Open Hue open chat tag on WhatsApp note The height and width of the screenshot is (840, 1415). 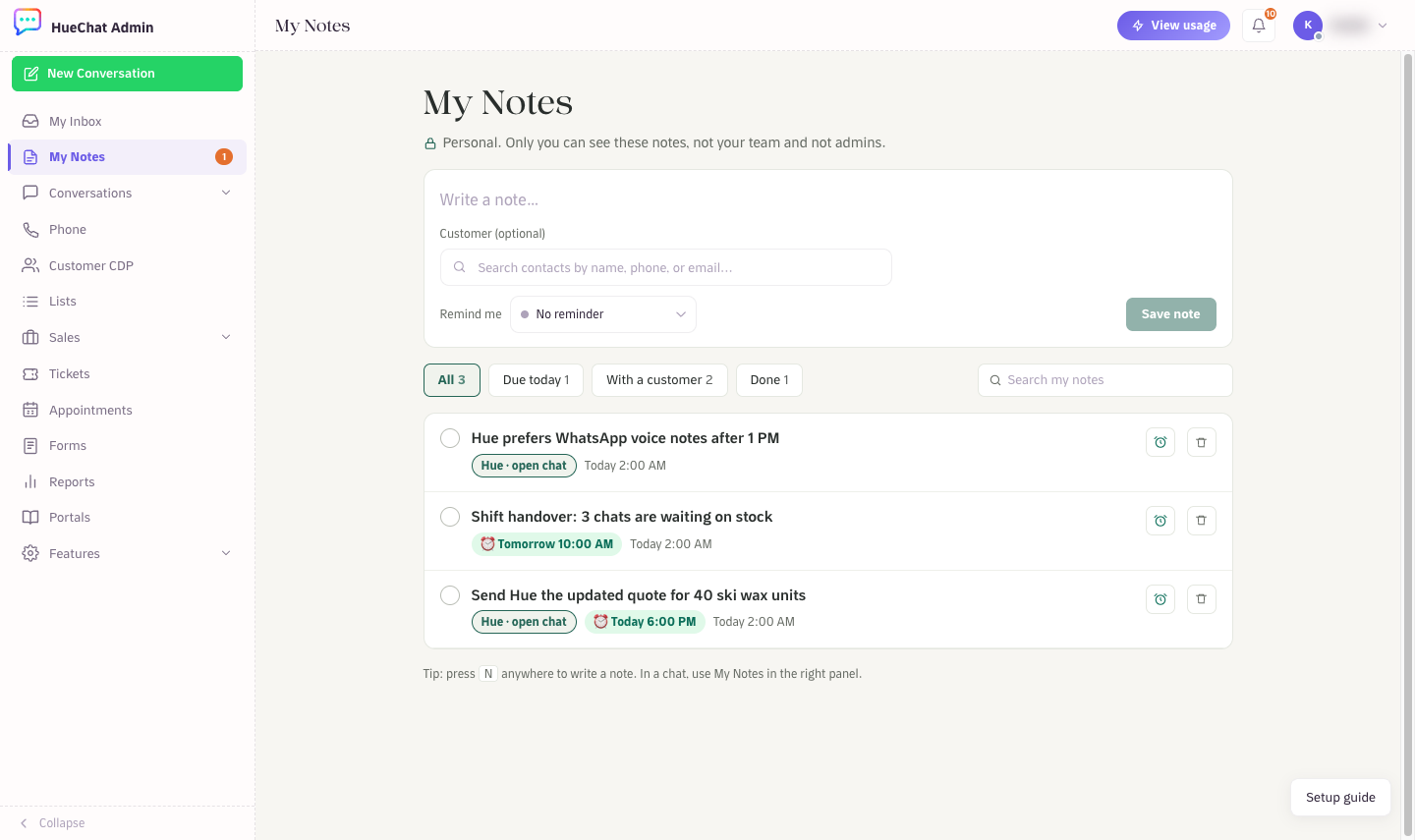pyautogui.click(x=524, y=466)
